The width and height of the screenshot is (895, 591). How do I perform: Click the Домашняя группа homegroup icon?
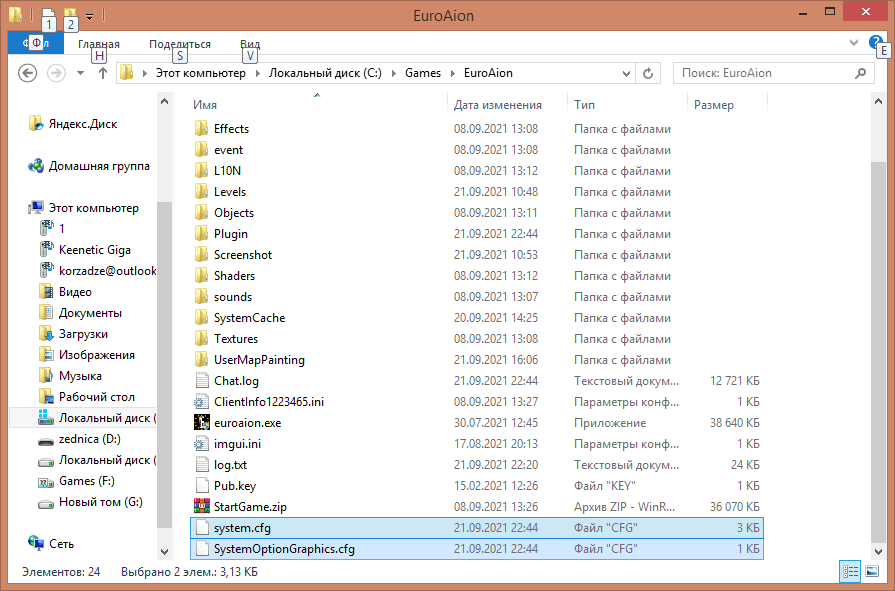point(37,166)
